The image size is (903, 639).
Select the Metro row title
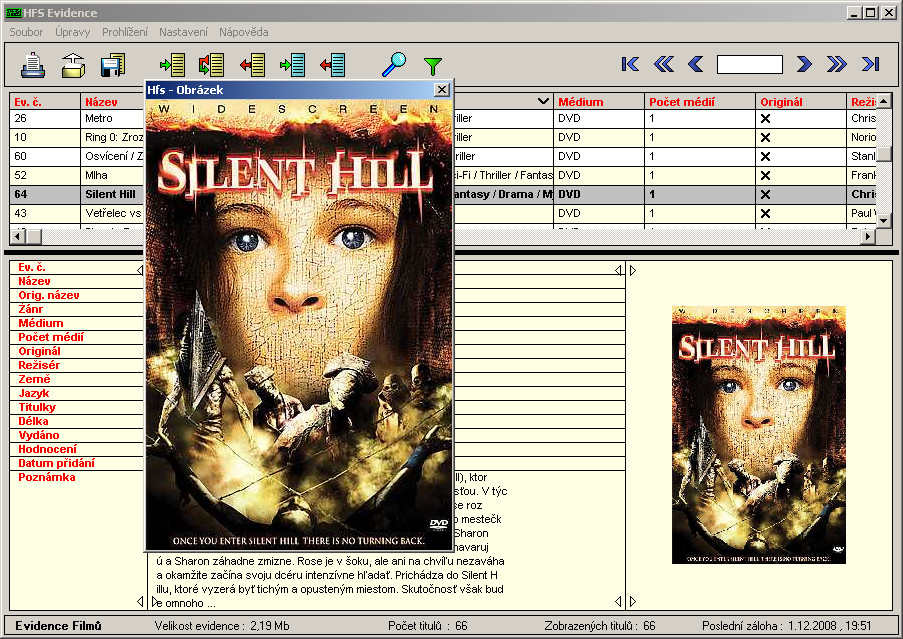(x=99, y=119)
